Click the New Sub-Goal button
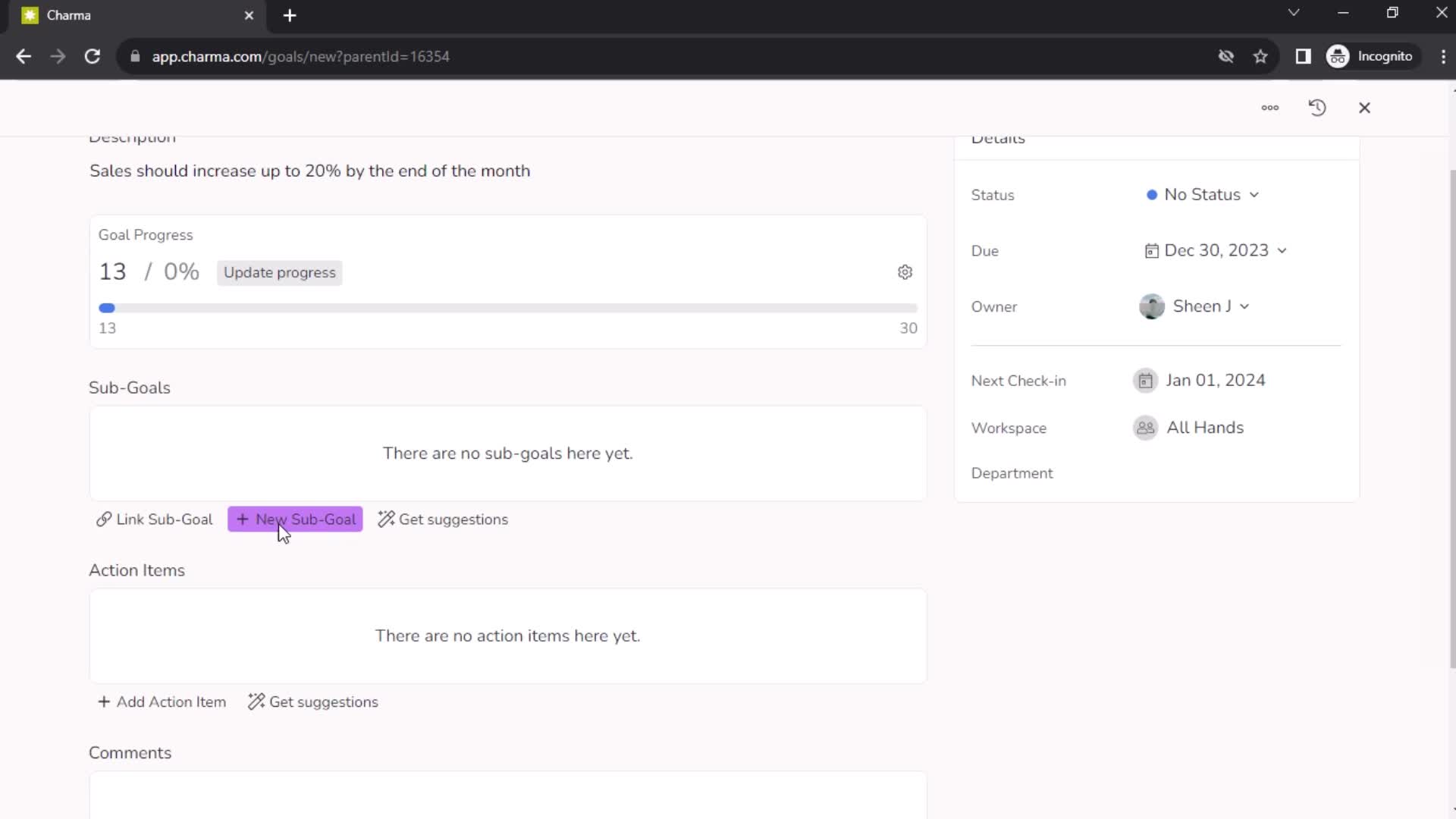Viewport: 1456px width, 819px height. pyautogui.click(x=295, y=519)
